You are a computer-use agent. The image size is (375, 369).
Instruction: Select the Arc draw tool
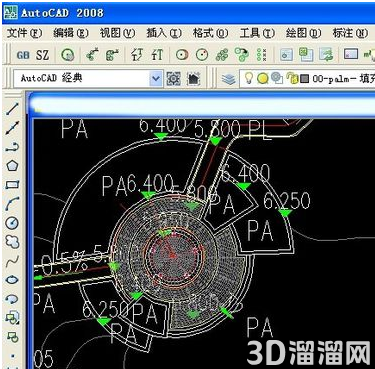point(12,203)
